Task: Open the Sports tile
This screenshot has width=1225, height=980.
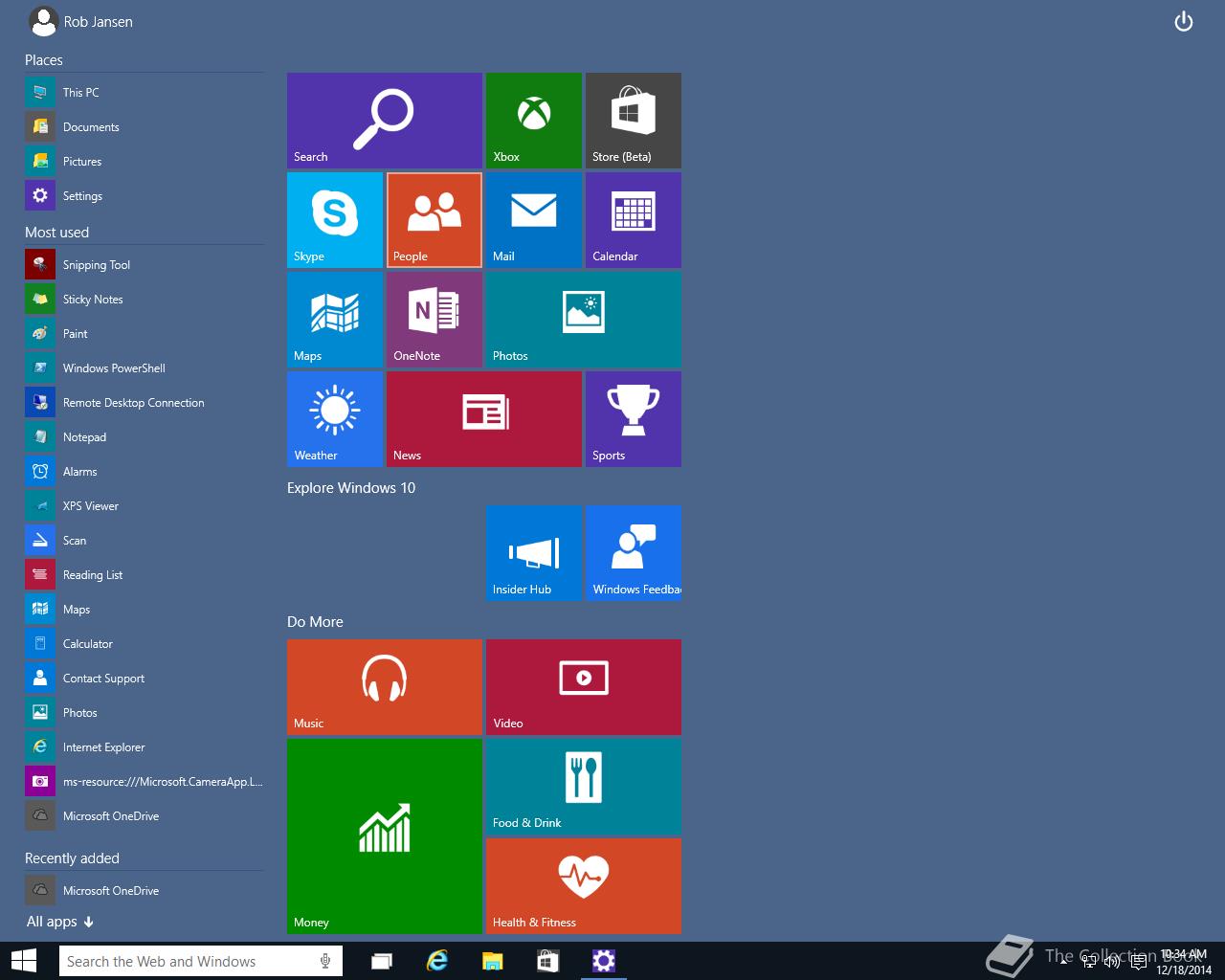Action: [634, 419]
